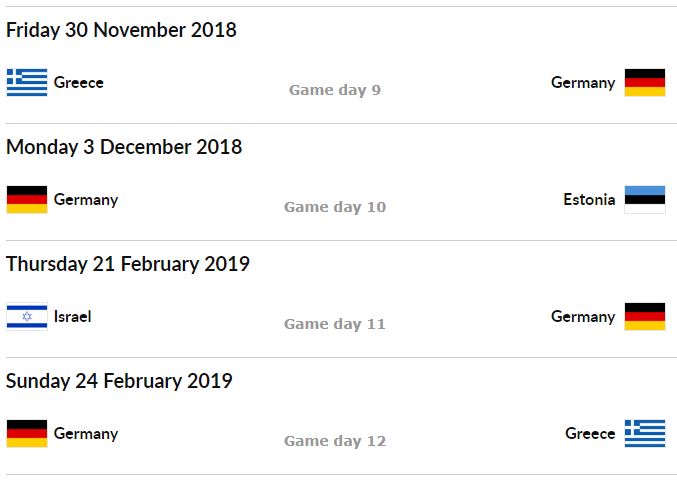Click the Greece flag for Game day 9
This screenshot has height=484, width=677.
[x=27, y=82]
